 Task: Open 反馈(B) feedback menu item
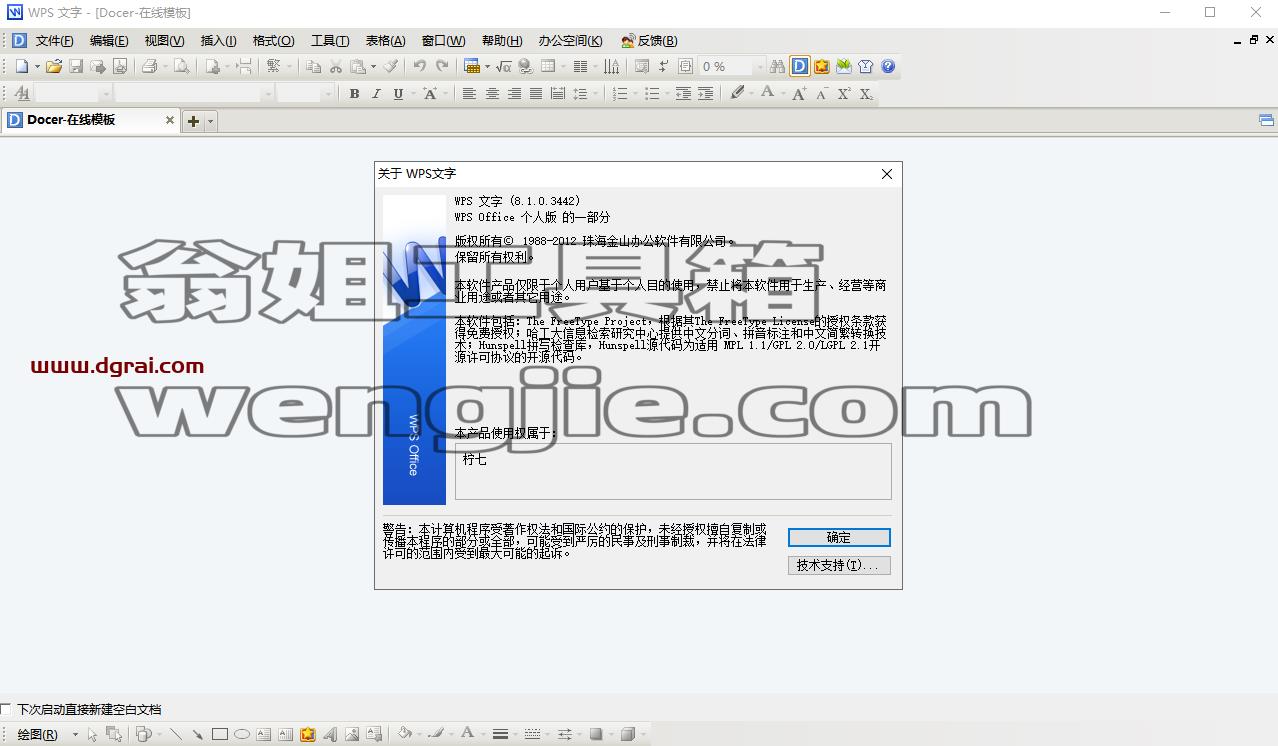click(x=649, y=40)
